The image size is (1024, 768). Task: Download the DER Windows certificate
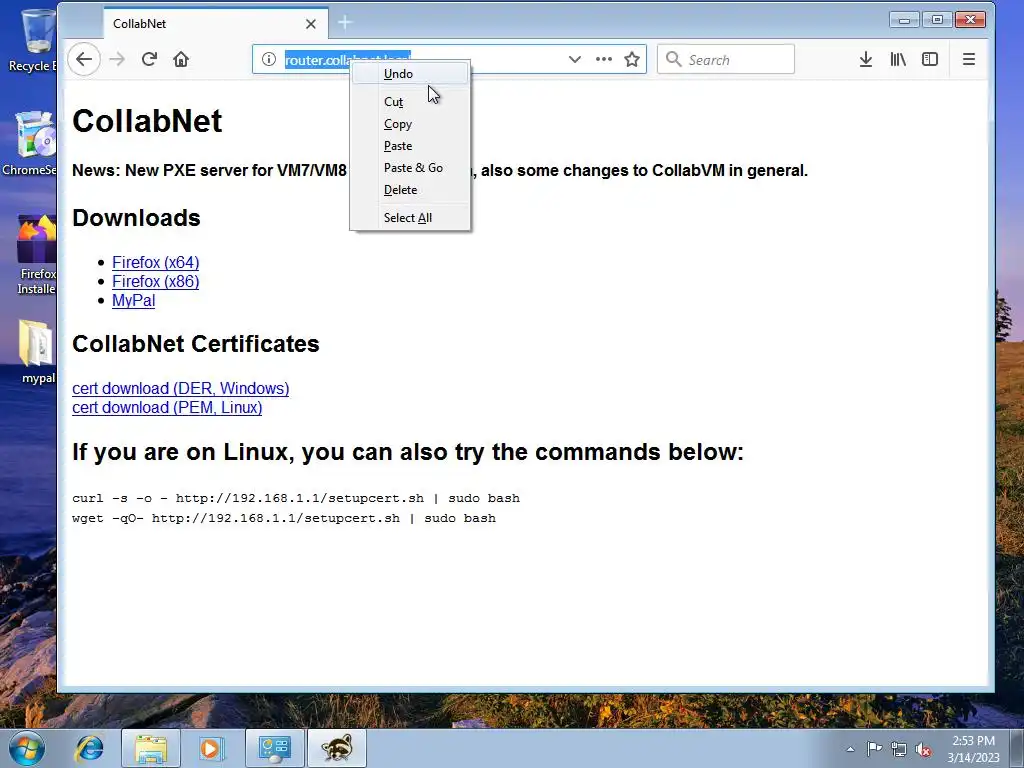click(x=180, y=389)
